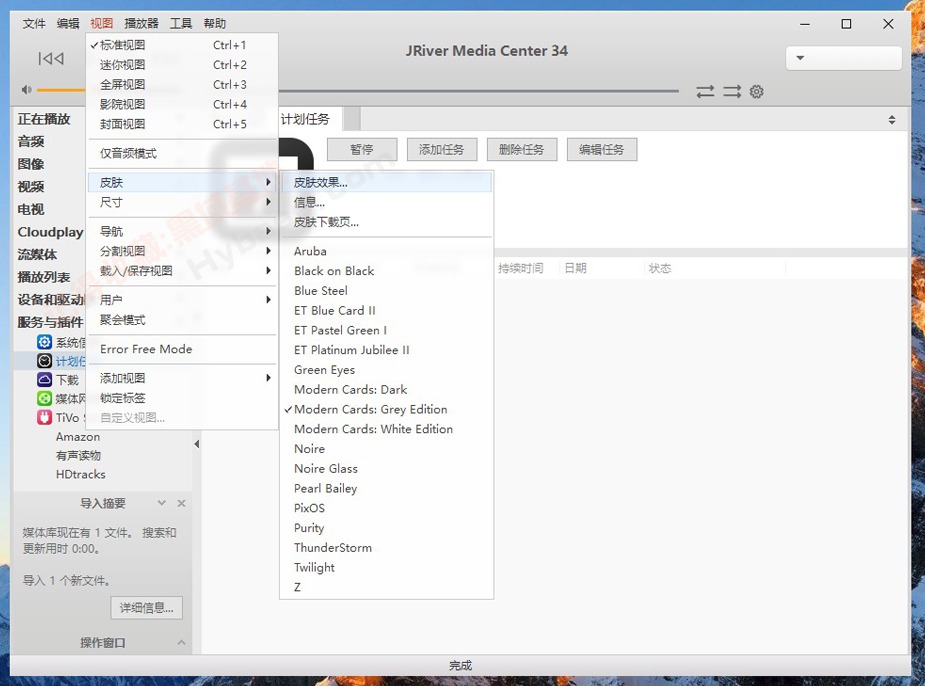The image size is (925, 686).
Task: Click the system info icon in the tree
Action: [44, 342]
